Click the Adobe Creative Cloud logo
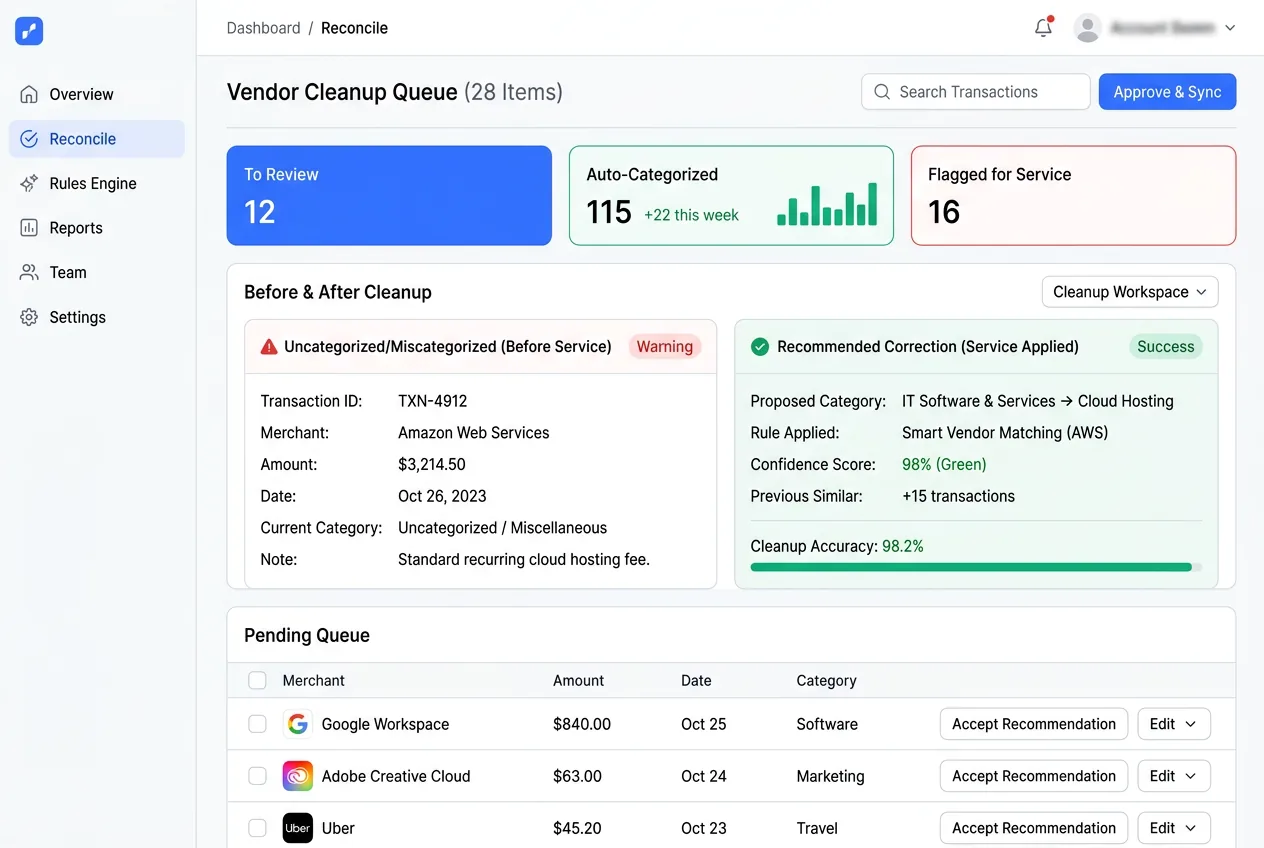The image size is (1264, 848). (x=298, y=776)
